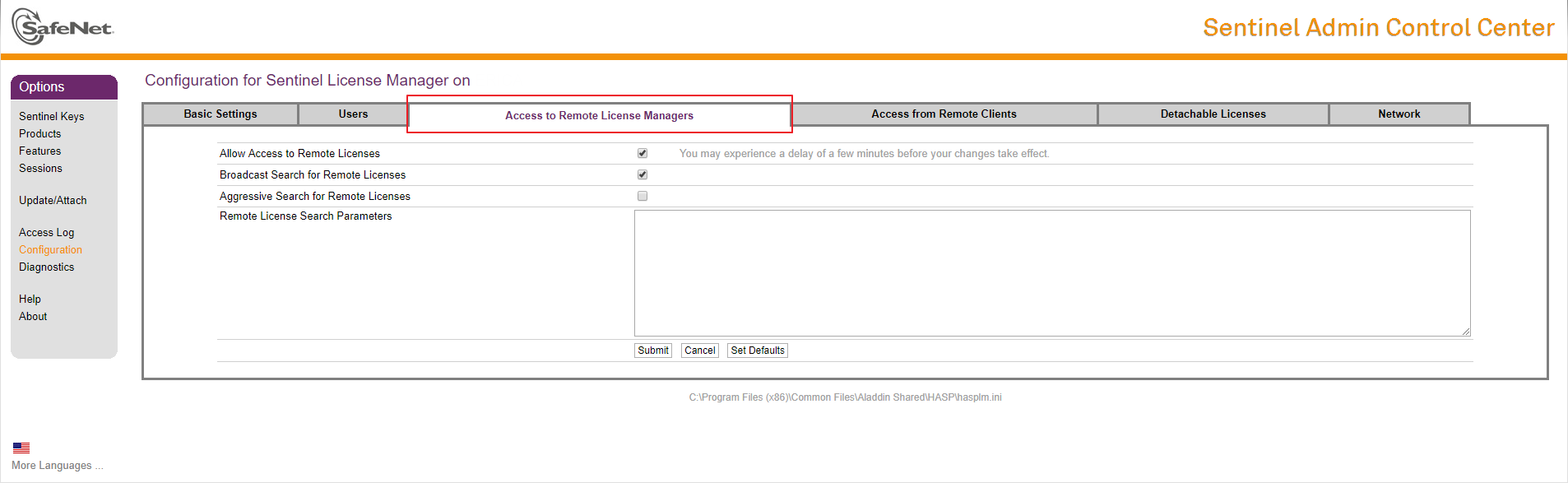Check Aggressive Search for Remote Licenses

643,196
